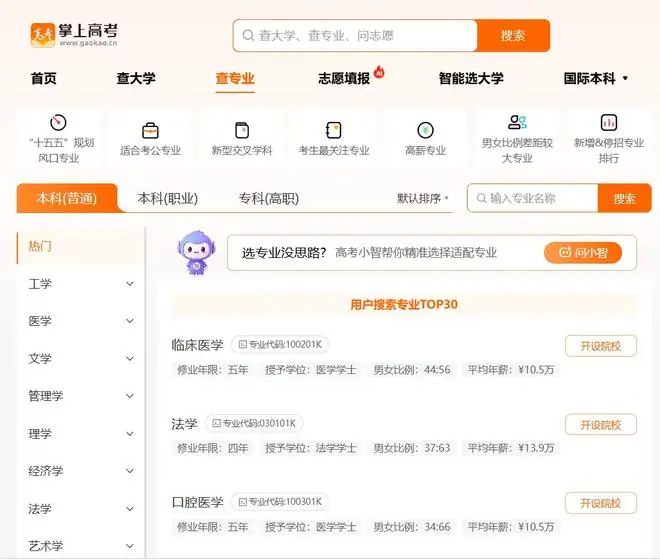Click the 搜索 button next to 输入专业名称
Screen dimensions: 660x560
(624, 198)
